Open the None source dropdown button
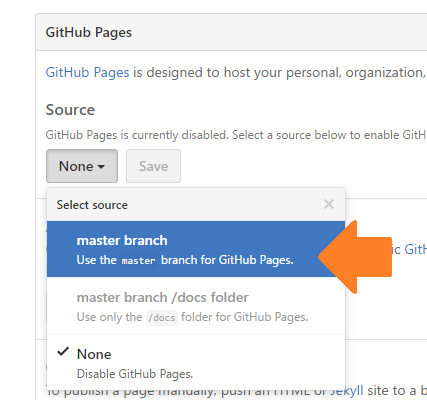The height and width of the screenshot is (400, 427). (82, 166)
